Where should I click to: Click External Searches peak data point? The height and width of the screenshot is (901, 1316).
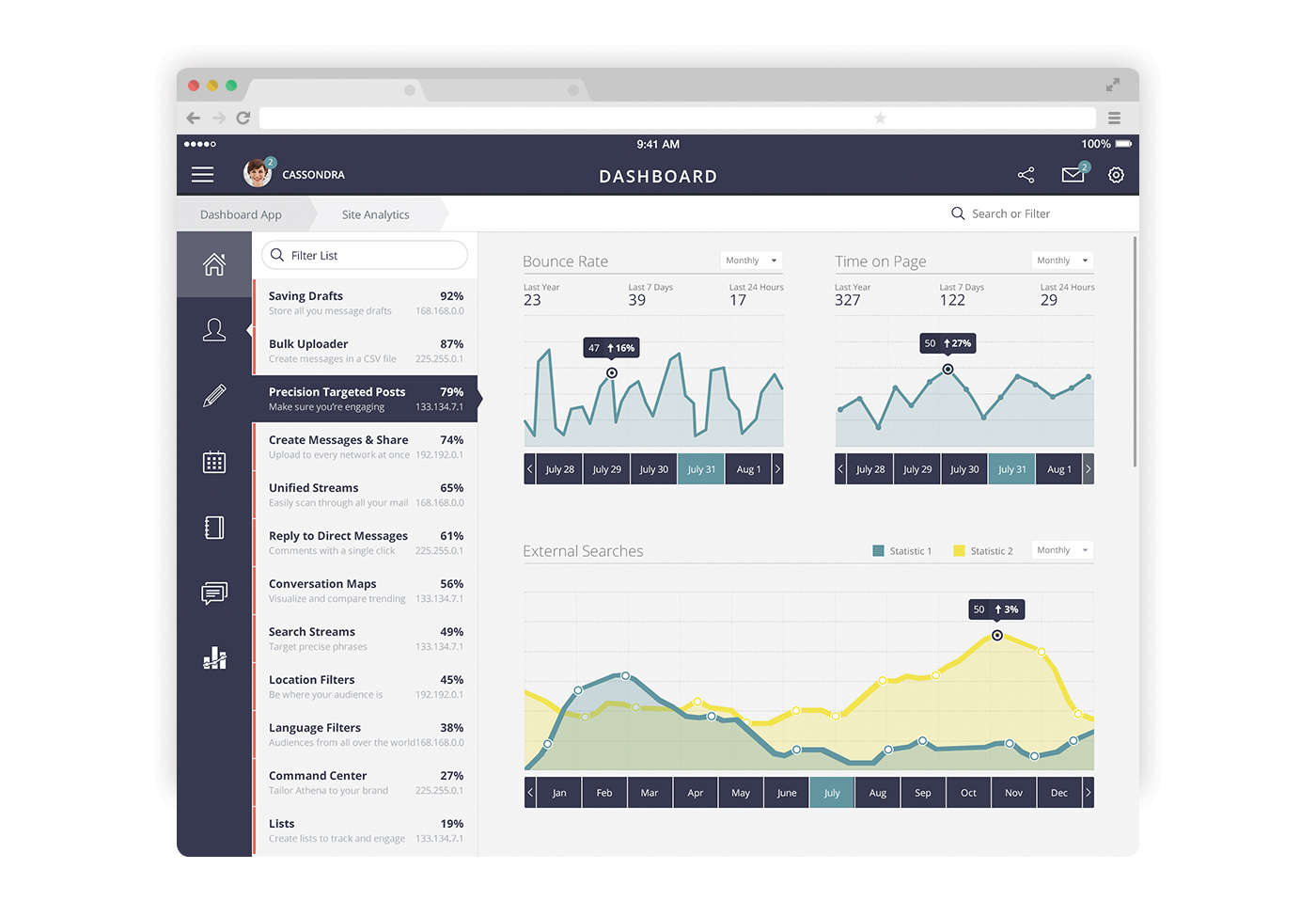tap(997, 636)
